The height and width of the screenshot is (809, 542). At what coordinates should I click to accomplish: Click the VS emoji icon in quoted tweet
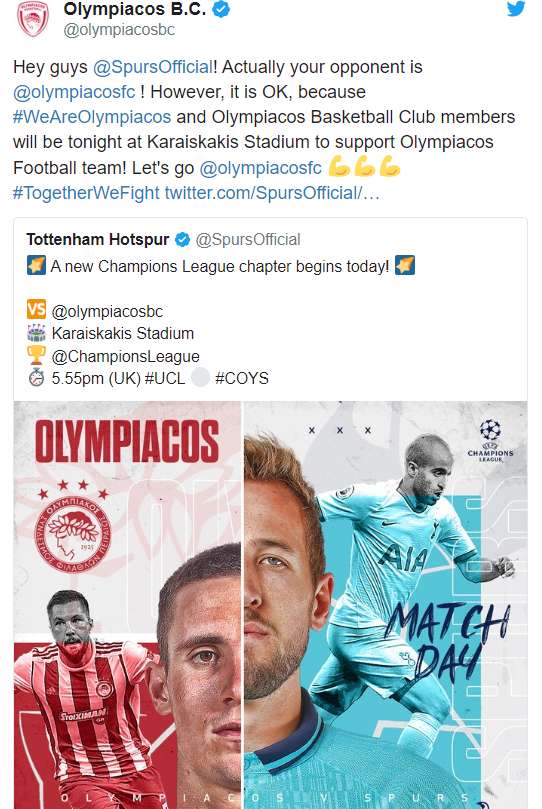(x=36, y=310)
